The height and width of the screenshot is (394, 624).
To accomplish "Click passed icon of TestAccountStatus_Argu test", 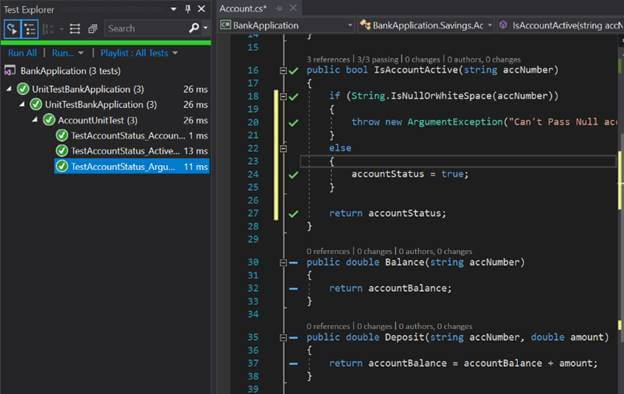I will click(x=62, y=166).
